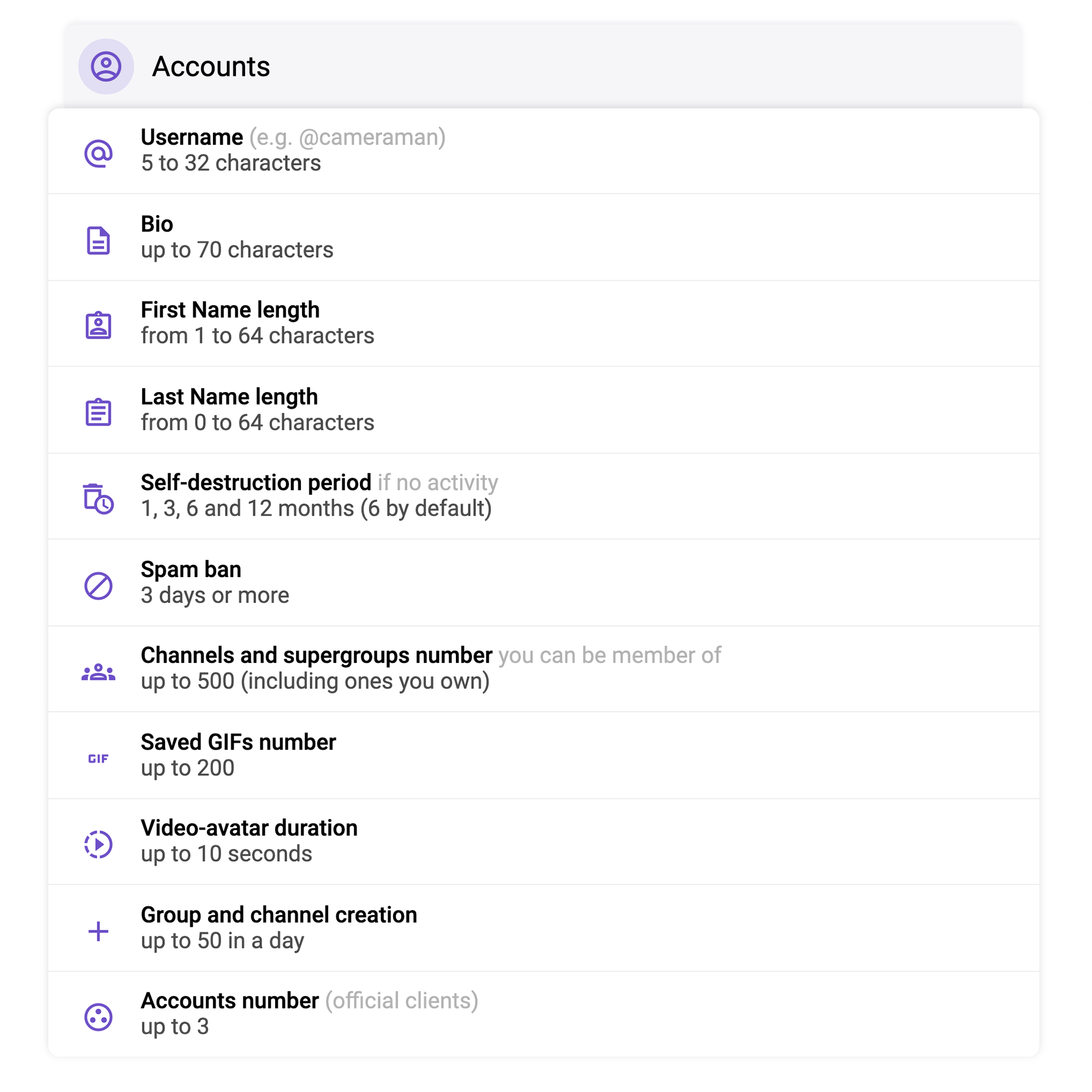
Task: Click the channels and supergroups people icon
Action: click(98, 672)
